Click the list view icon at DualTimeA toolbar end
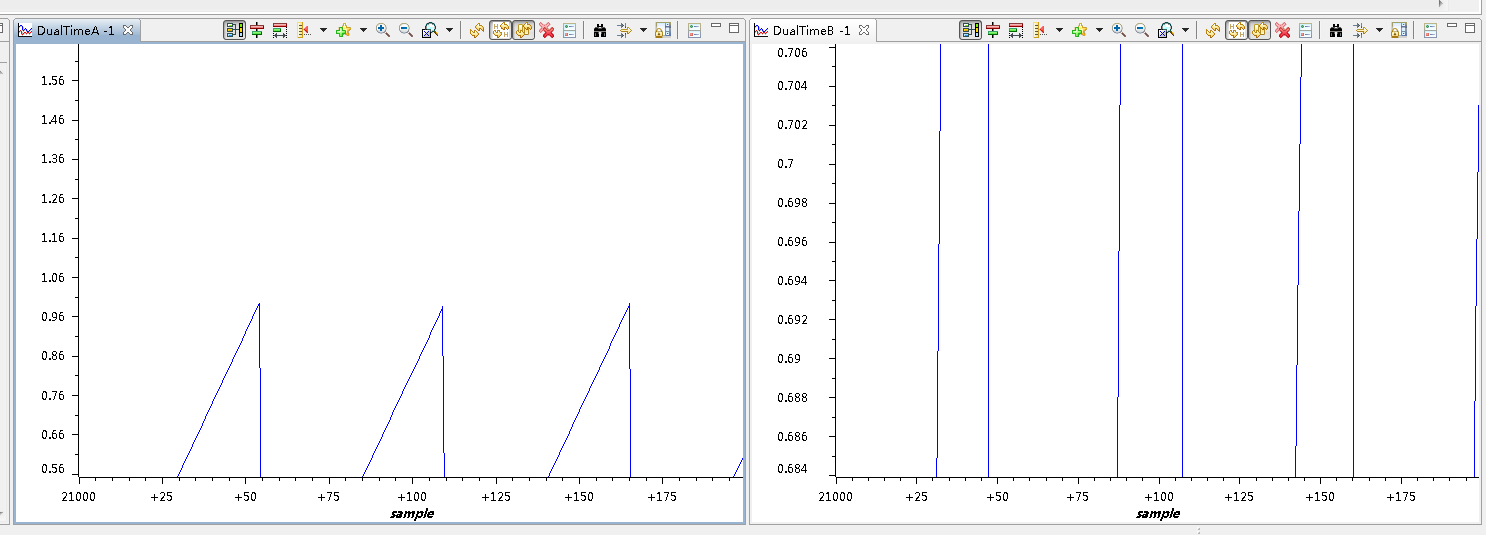Image resolution: width=1486 pixels, height=535 pixels. click(x=694, y=31)
